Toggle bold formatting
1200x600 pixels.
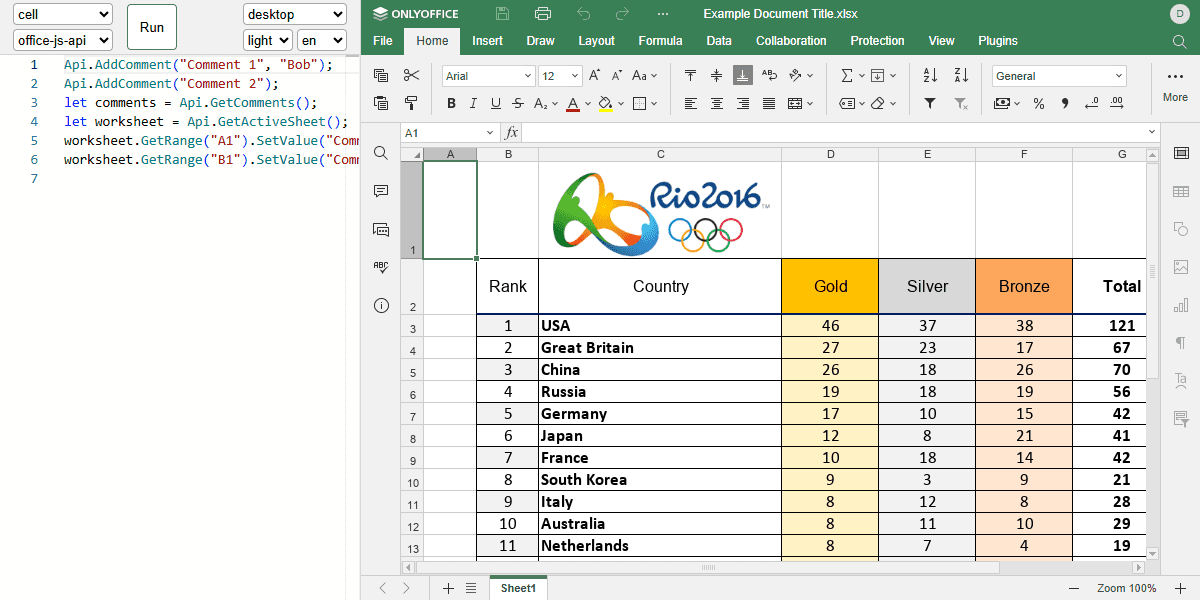(x=451, y=103)
